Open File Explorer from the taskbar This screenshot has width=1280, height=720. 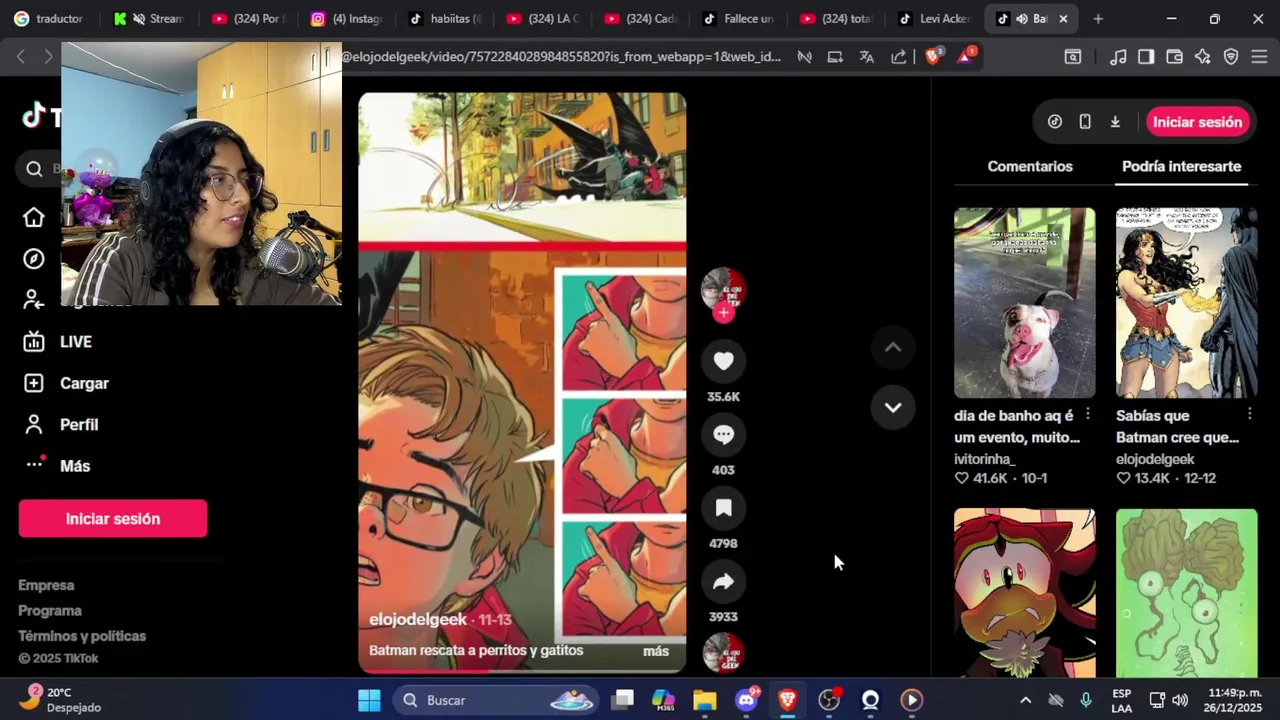click(x=705, y=700)
